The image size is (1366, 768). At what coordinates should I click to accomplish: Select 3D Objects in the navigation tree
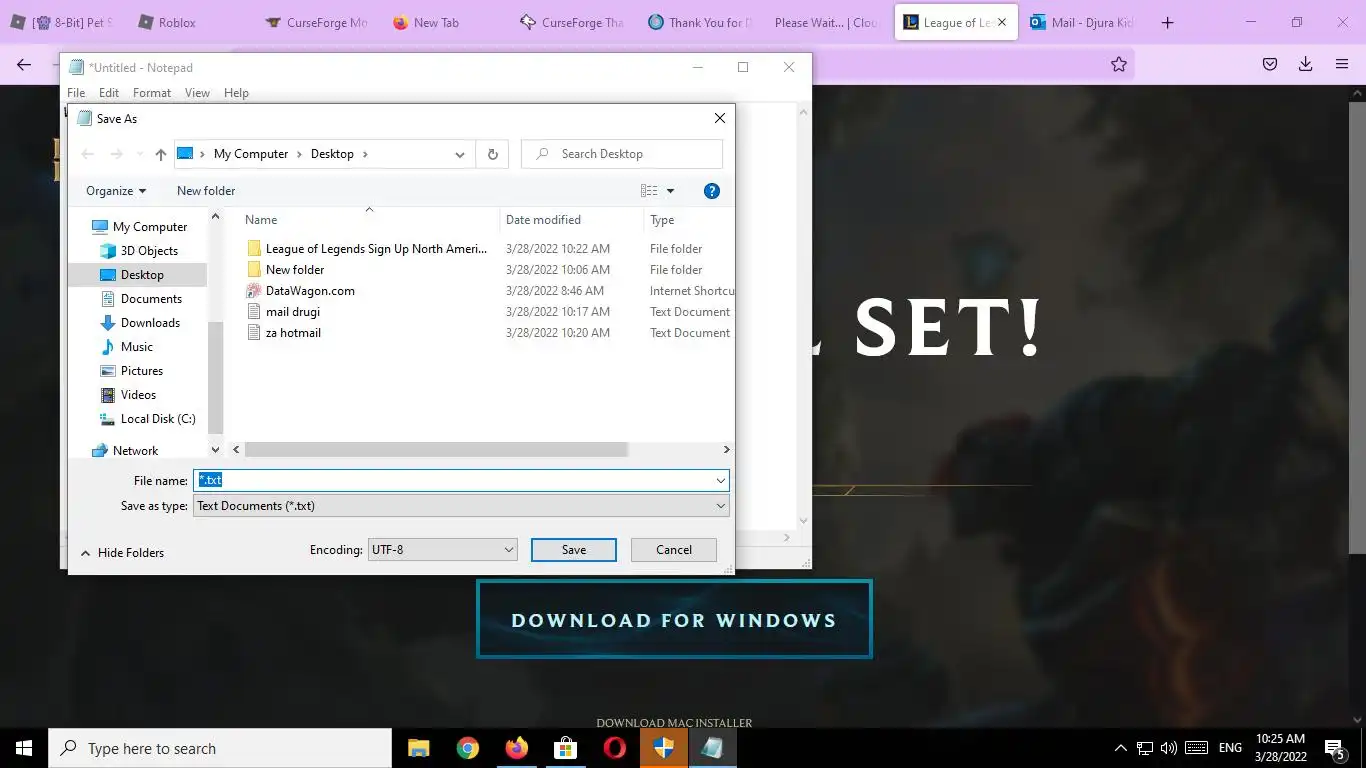[149, 251]
